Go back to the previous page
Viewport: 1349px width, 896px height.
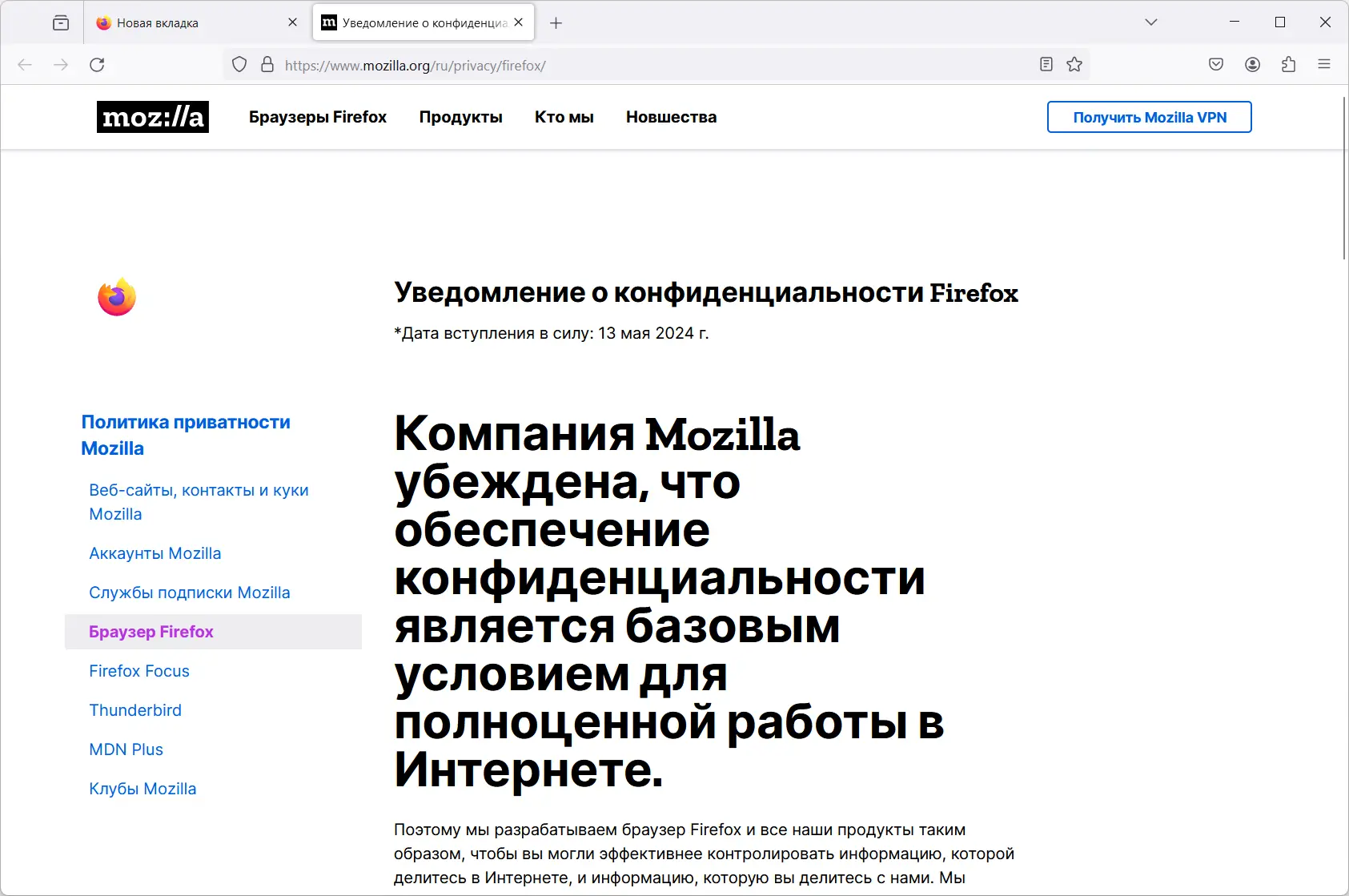point(25,64)
